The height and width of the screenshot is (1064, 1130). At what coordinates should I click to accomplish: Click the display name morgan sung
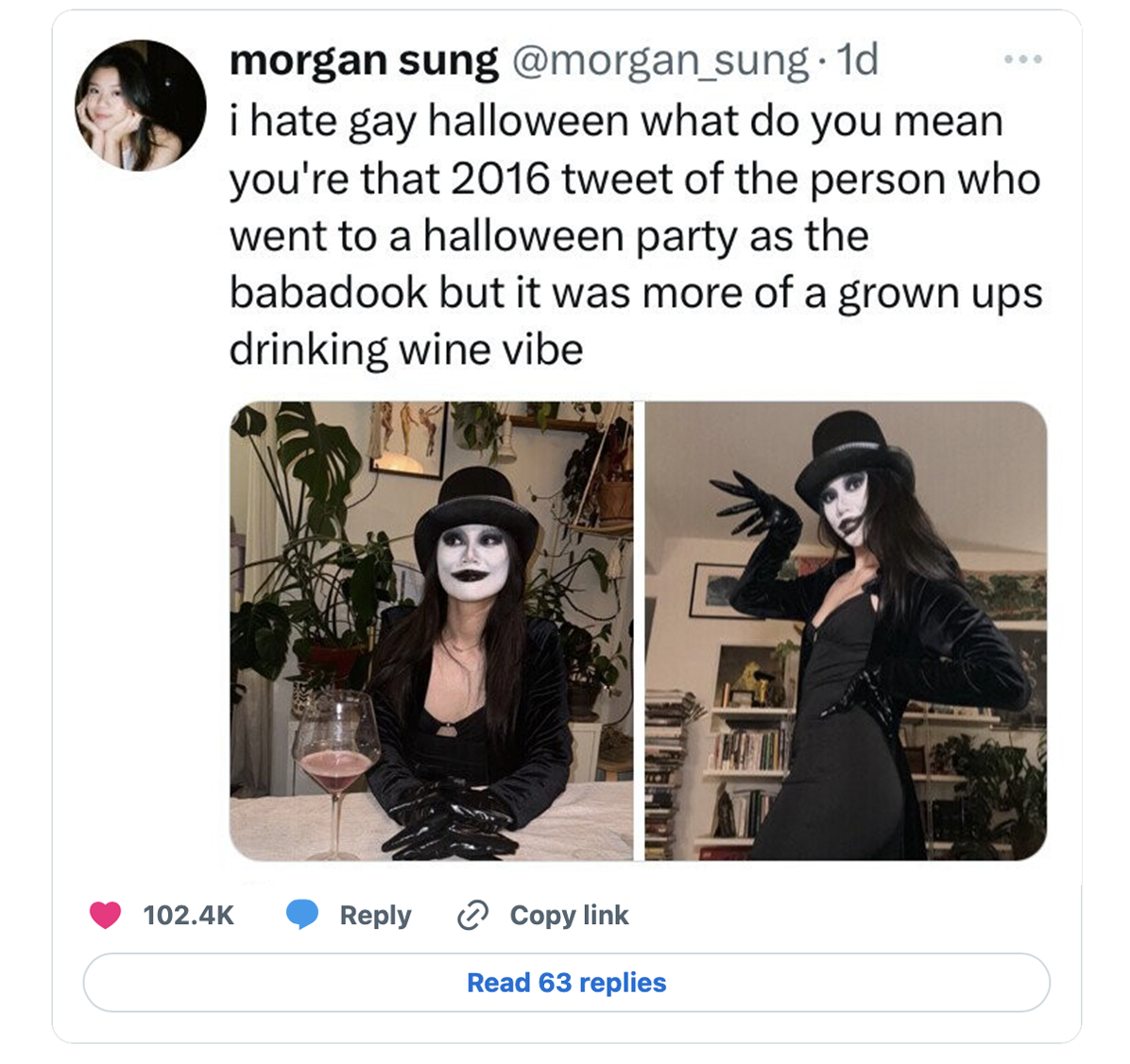[x=364, y=60]
